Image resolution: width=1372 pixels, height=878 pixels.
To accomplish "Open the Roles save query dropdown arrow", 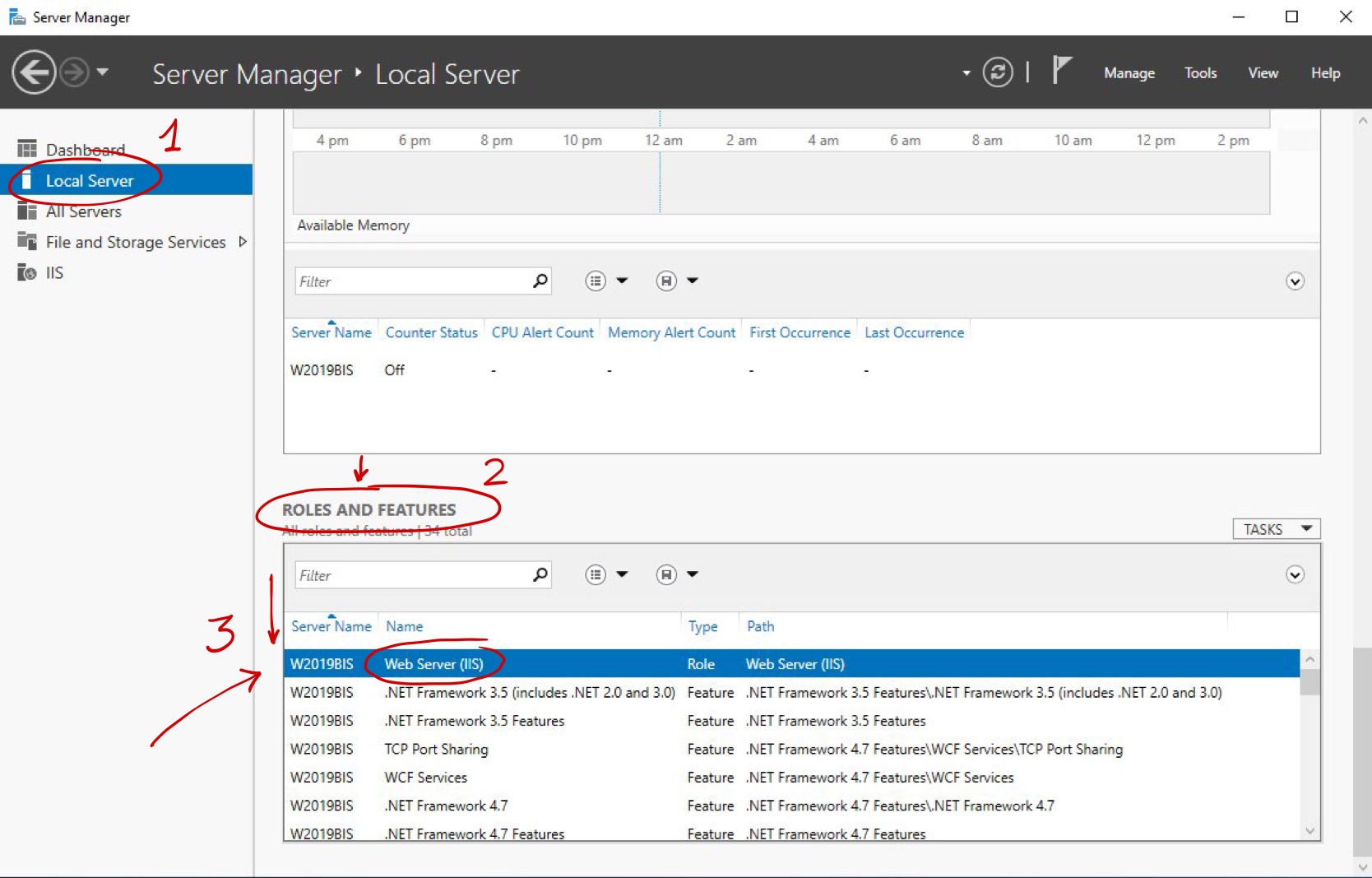I will 693,575.
